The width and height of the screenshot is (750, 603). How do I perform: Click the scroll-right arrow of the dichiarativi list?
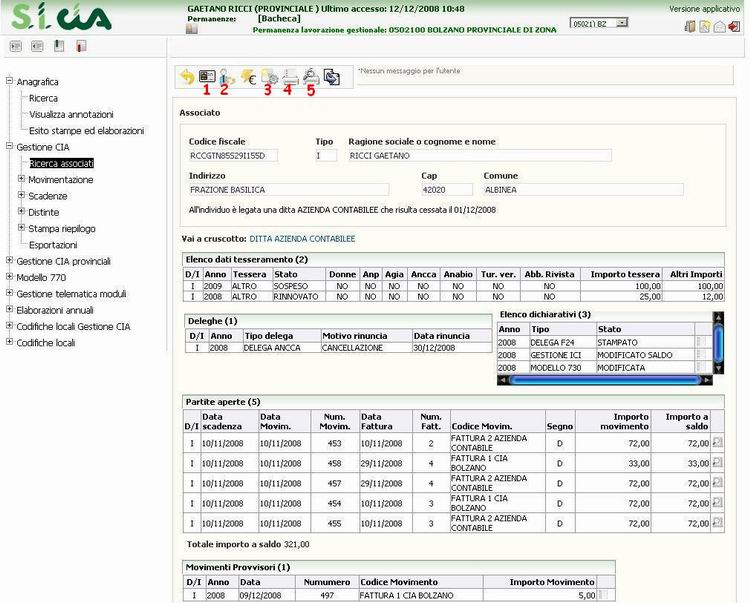[706, 380]
